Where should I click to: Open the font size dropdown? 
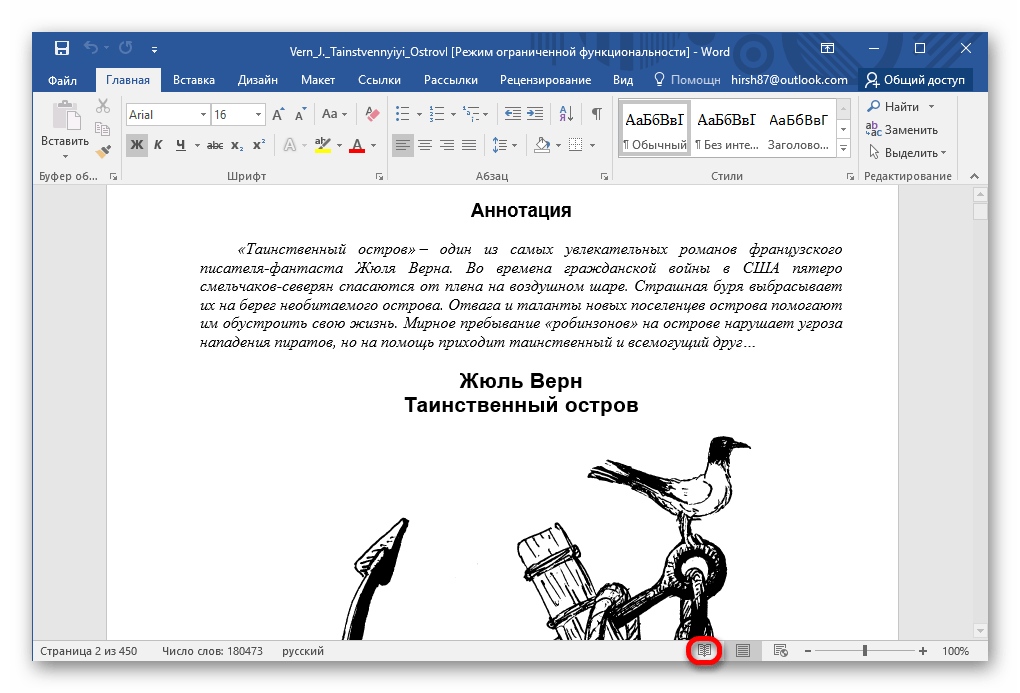pos(258,114)
